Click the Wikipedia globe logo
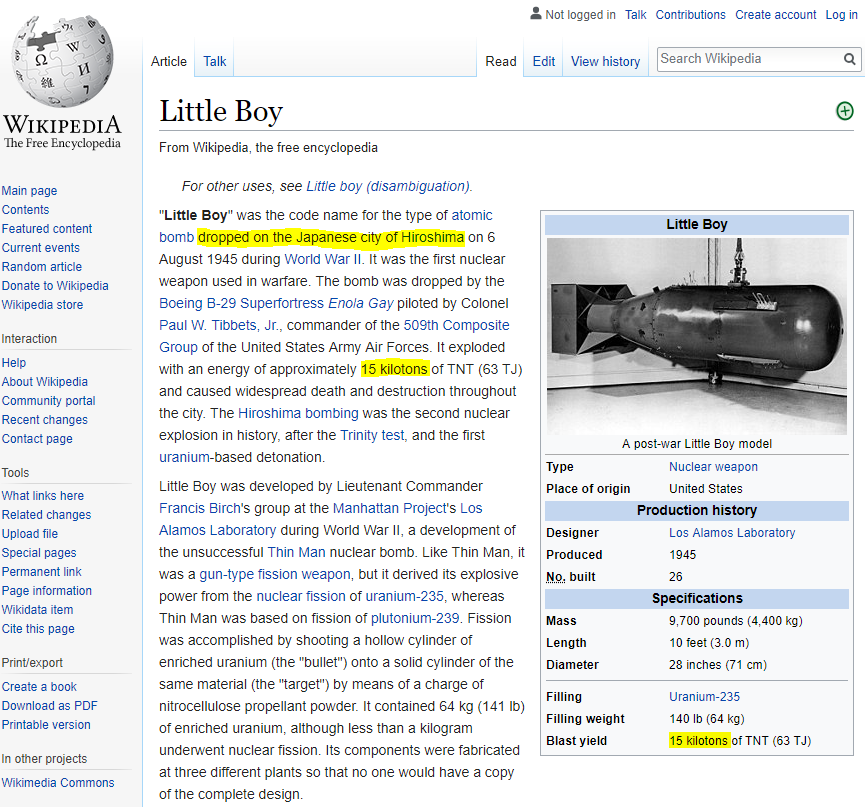The width and height of the screenshot is (865, 807). [61, 62]
